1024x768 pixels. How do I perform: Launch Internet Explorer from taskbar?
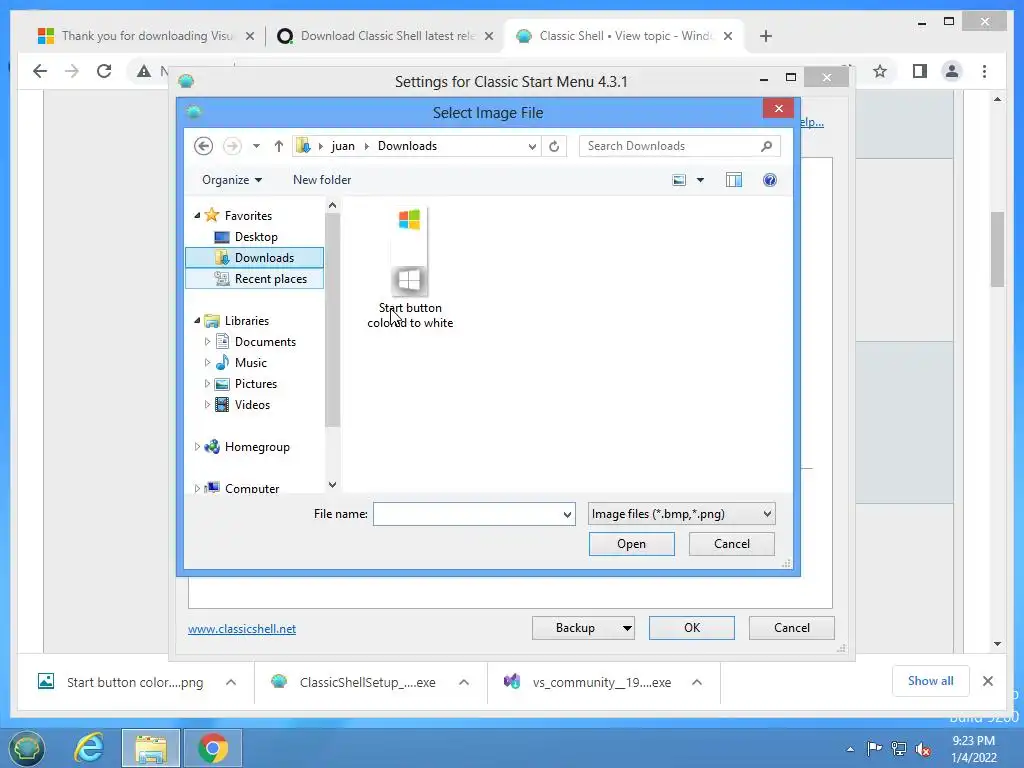[89, 748]
